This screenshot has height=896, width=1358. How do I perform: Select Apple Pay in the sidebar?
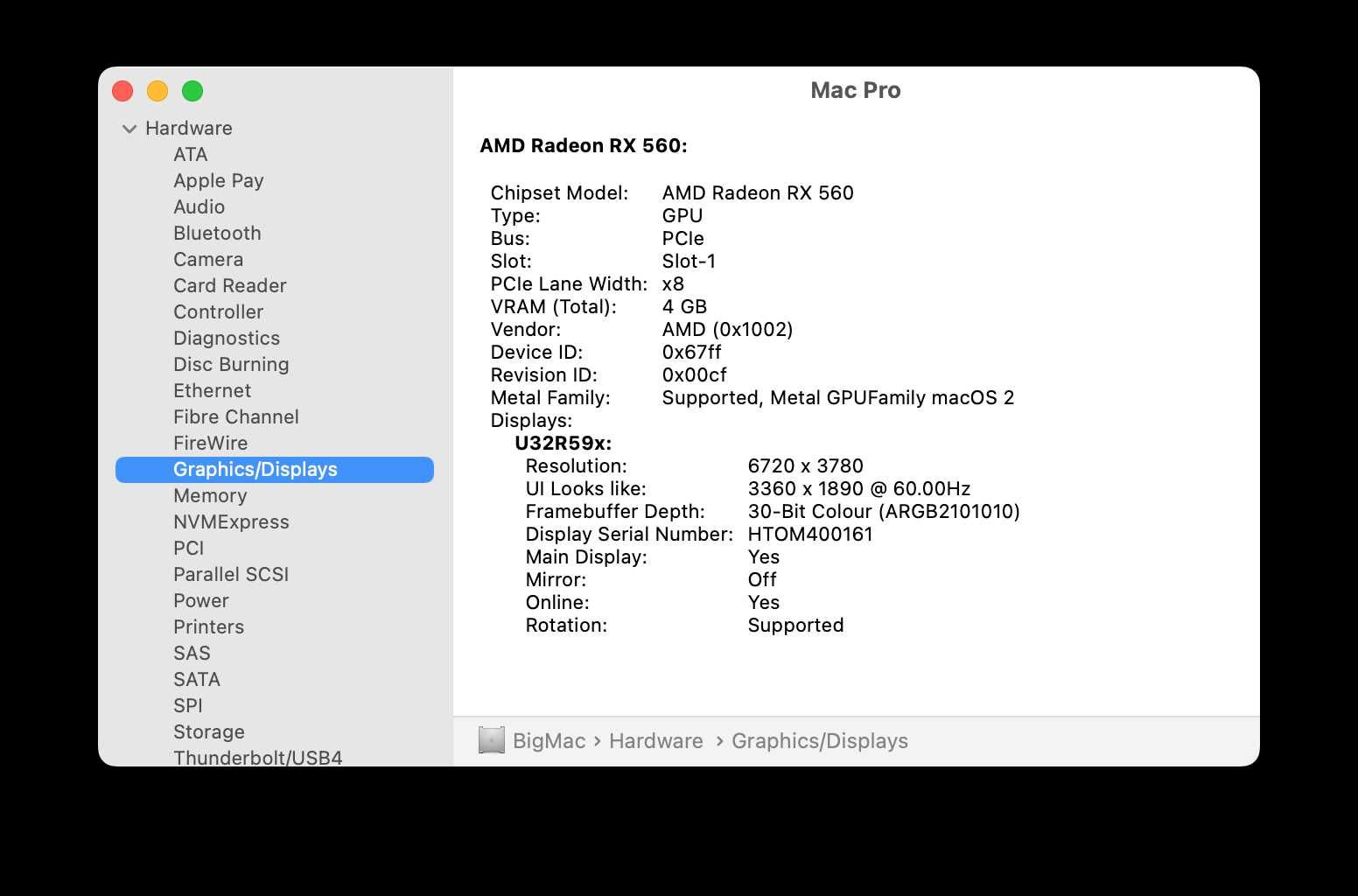click(x=219, y=180)
